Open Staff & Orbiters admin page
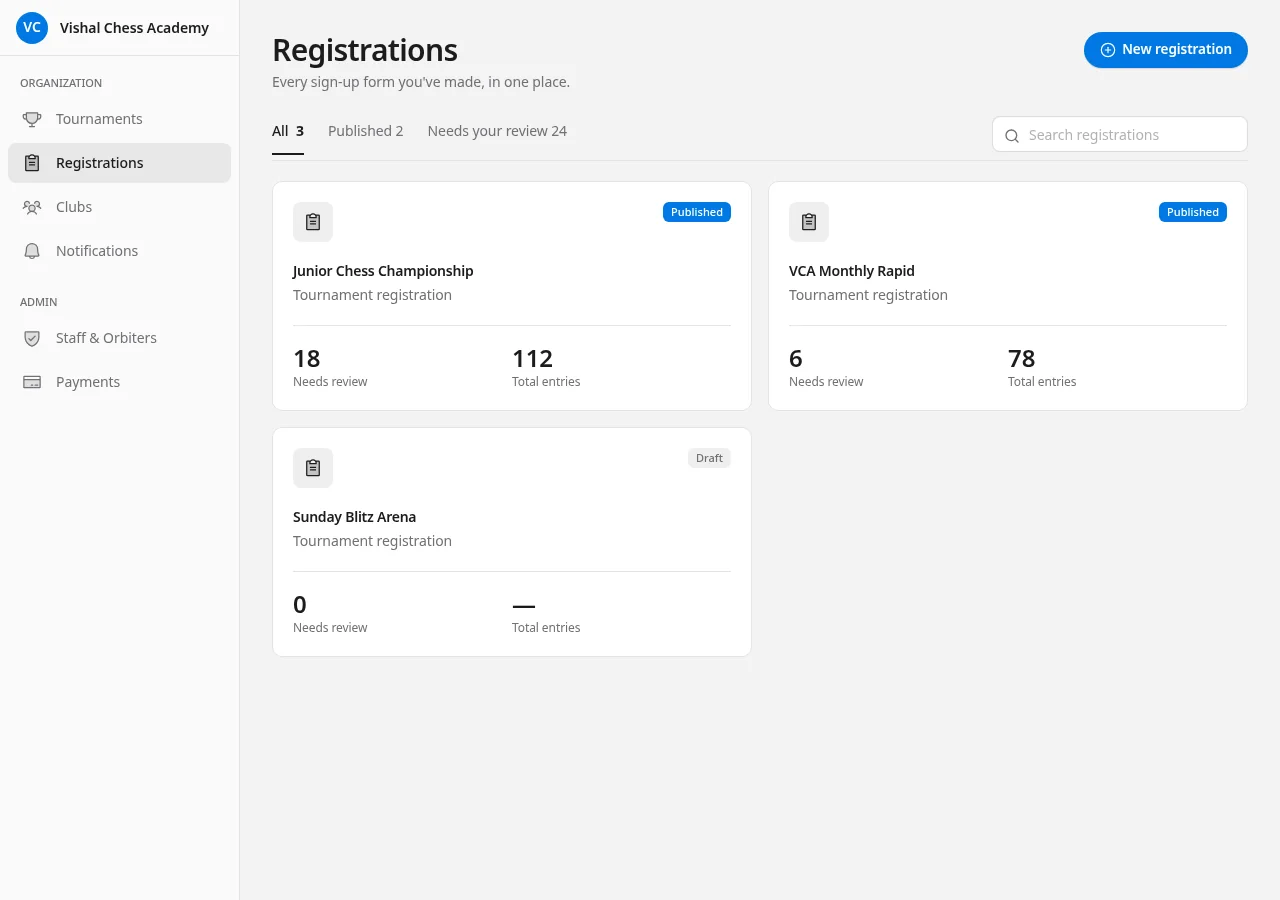 pyautogui.click(x=120, y=338)
